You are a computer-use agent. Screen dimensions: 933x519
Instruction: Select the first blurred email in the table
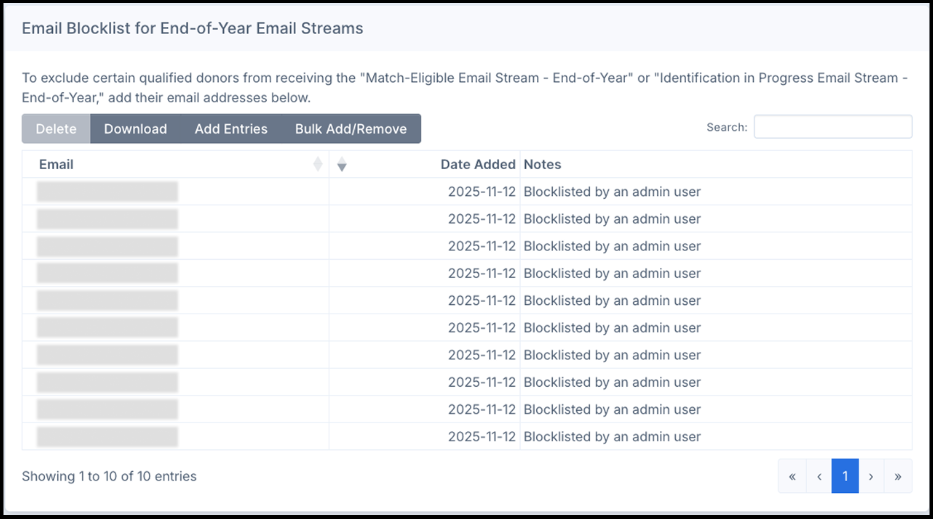pos(107,192)
